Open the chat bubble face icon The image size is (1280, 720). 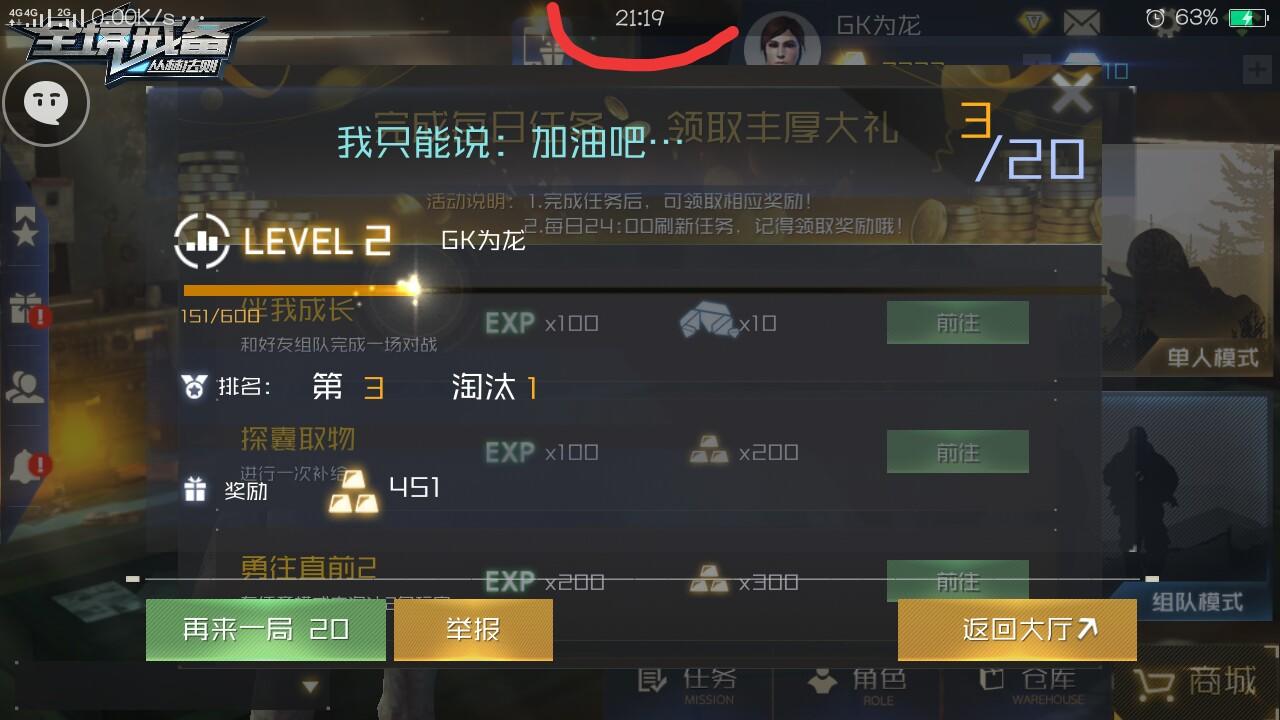(46, 101)
